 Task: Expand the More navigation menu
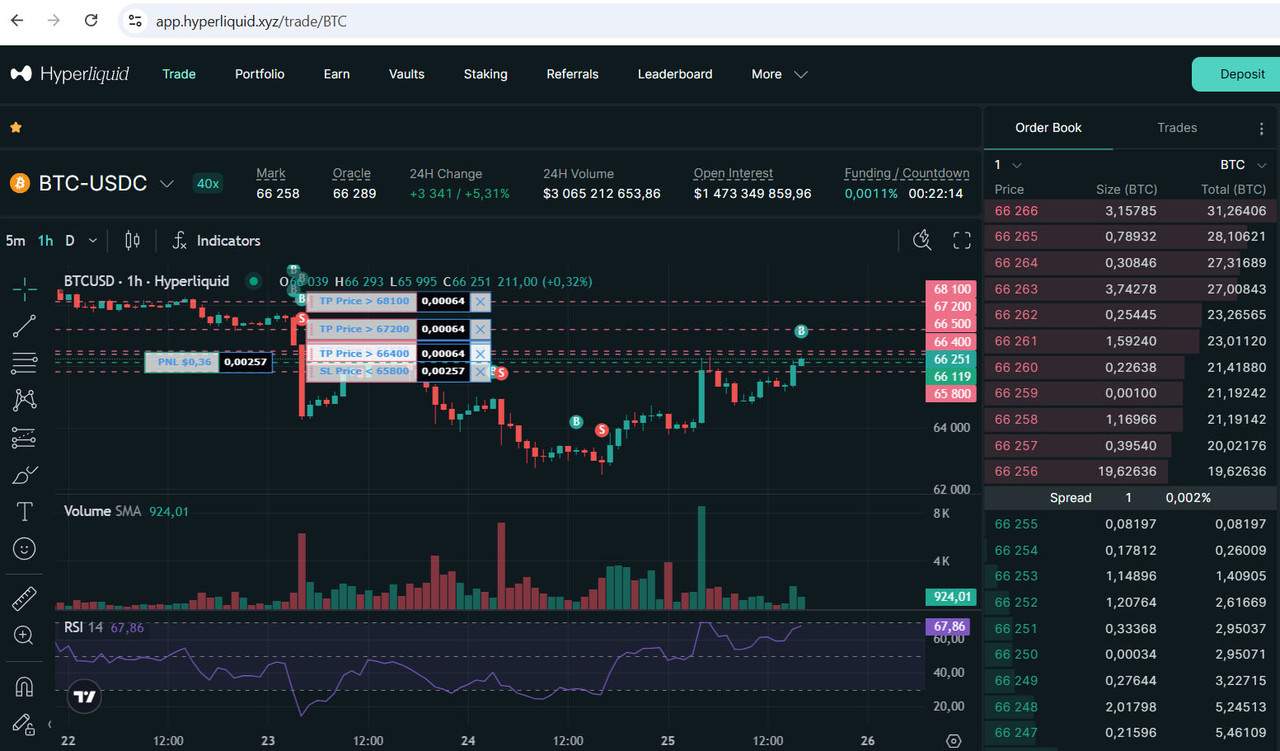[x=780, y=74]
